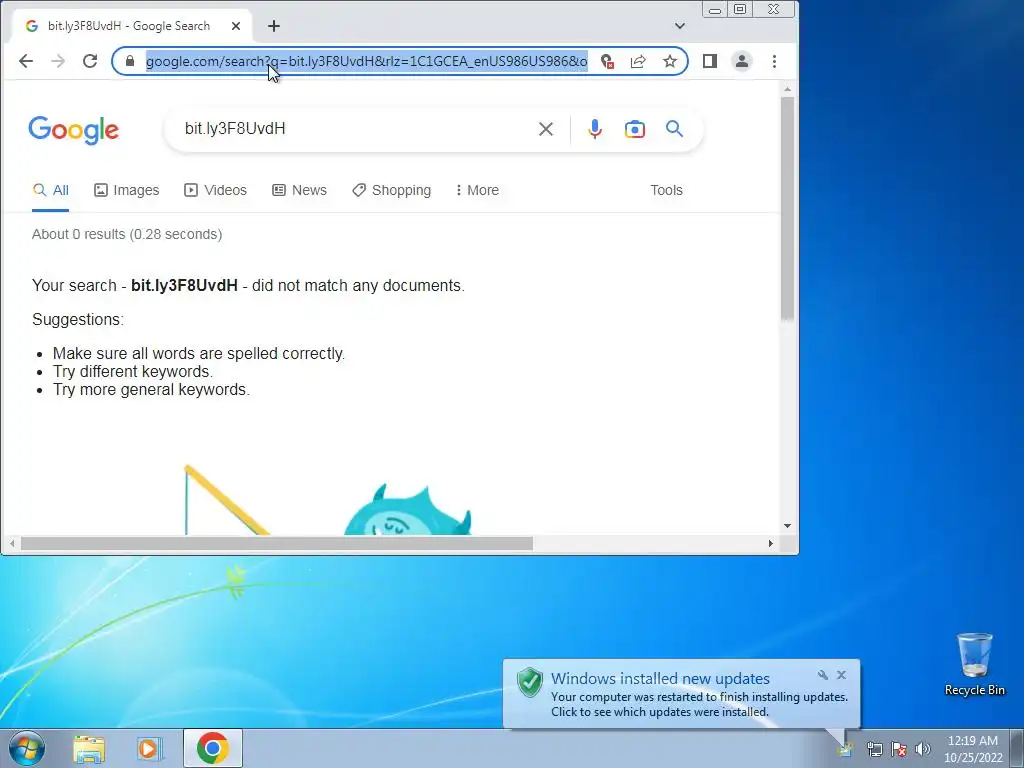Start voice search with the microphone

[x=594, y=129]
